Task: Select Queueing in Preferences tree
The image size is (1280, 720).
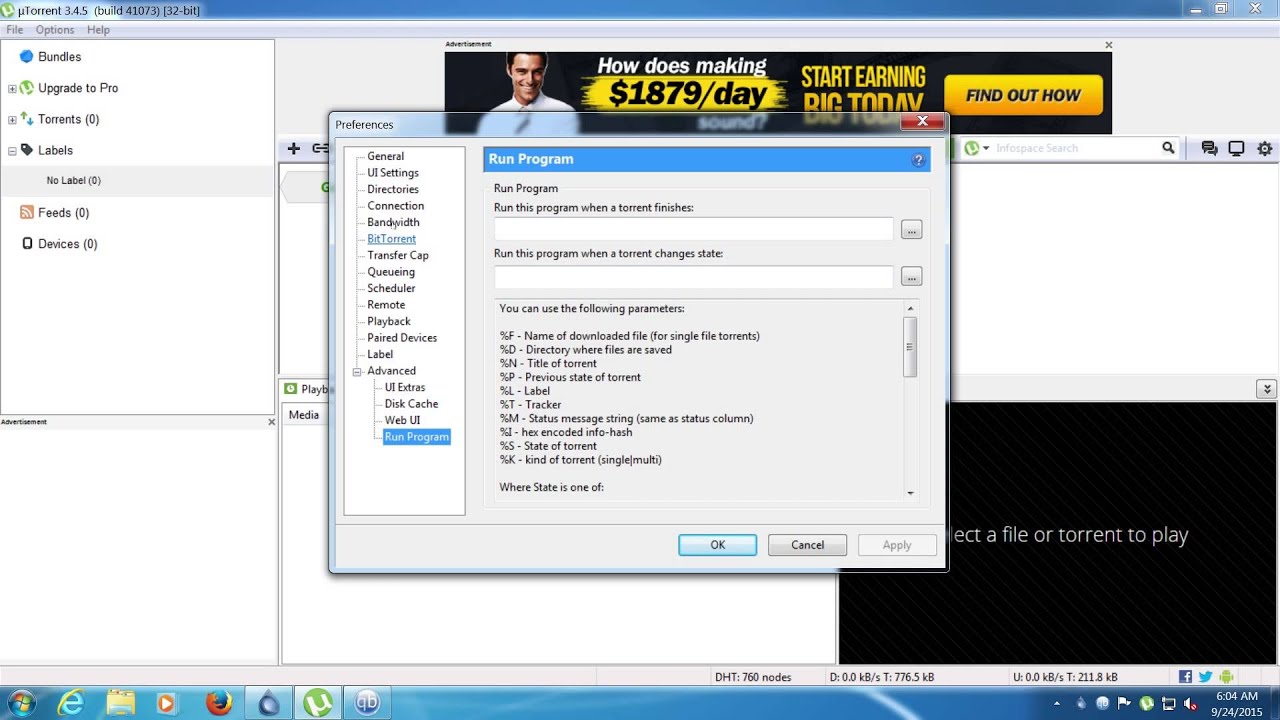Action: (x=390, y=272)
